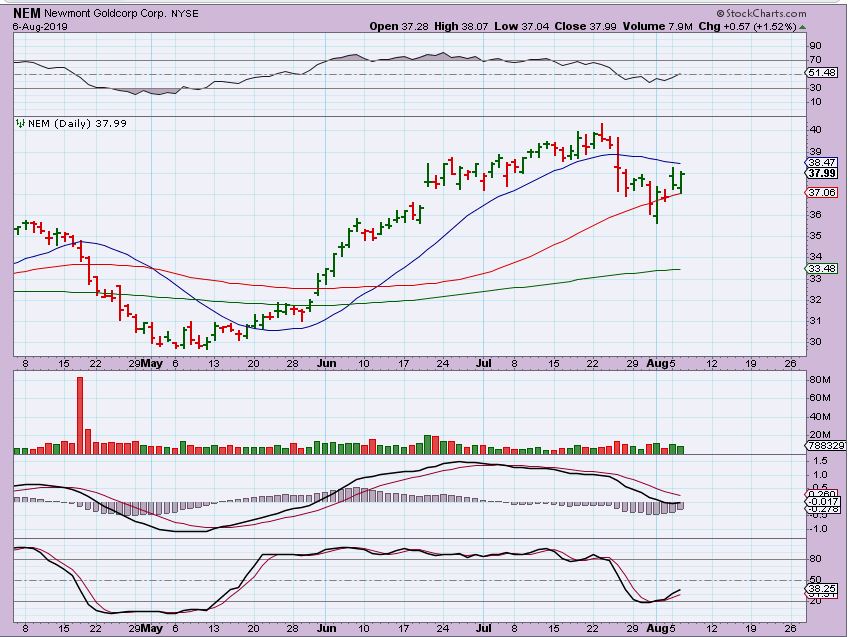Screen dimensions: 849x637
Task: Click the MACD label -0.017
Action: pyautogui.click(x=822, y=502)
